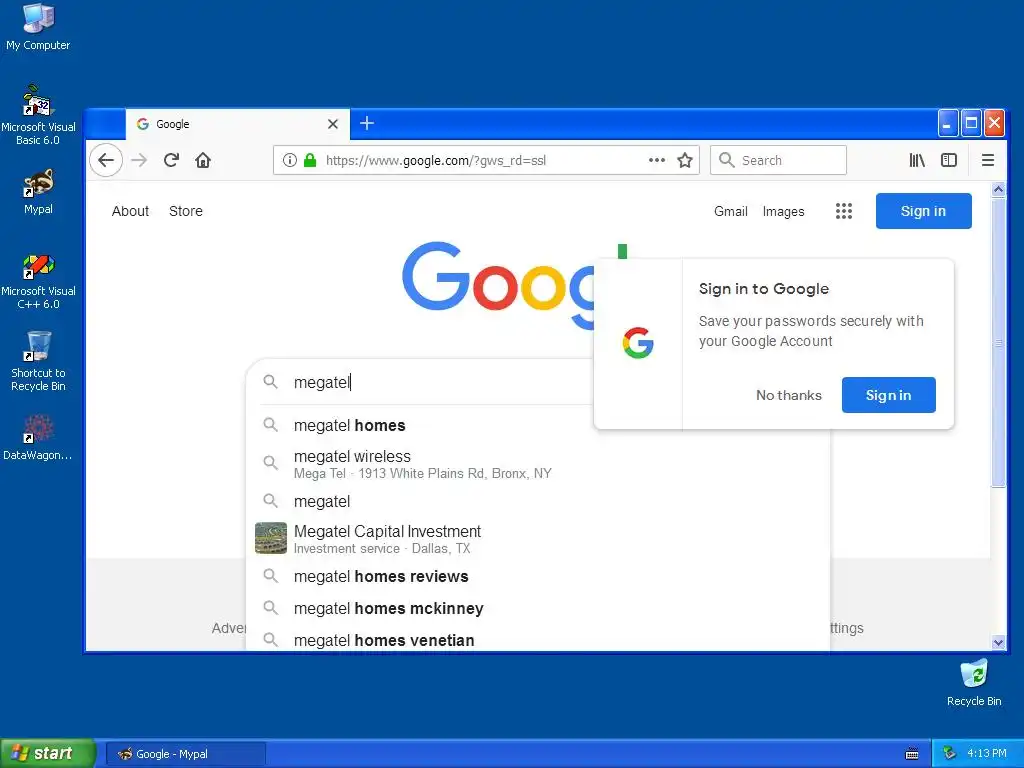Open the Windows Start menu
1024x768 pixels.
(x=47, y=754)
